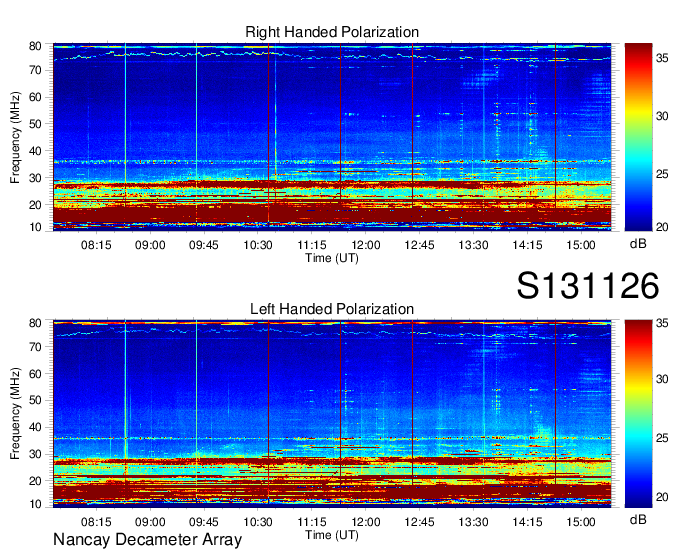The height and width of the screenshot is (552, 680).
Task: Click 14:15 time tick on Left Handed plot
Action: [x=527, y=522]
